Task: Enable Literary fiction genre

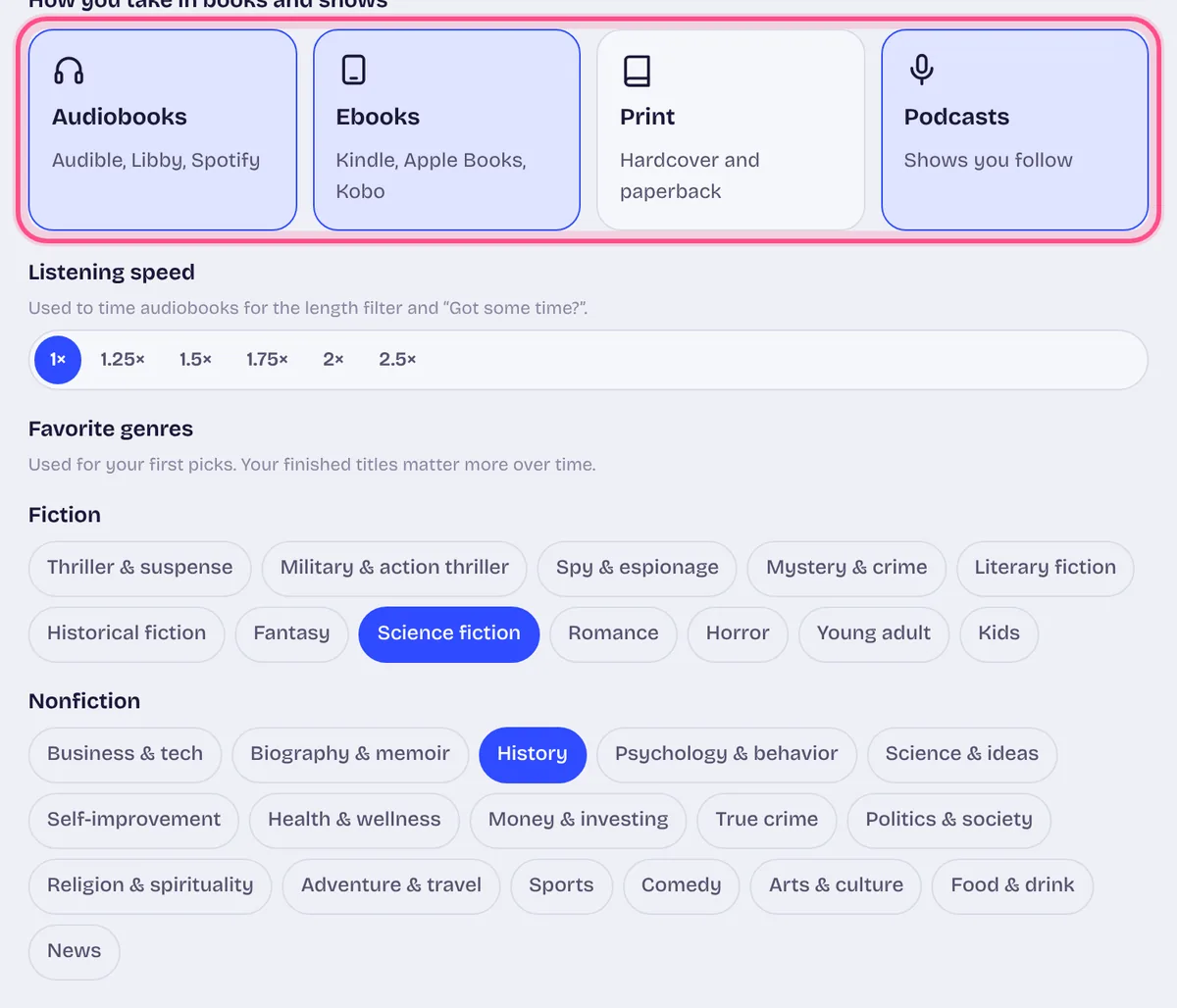Action: (x=1046, y=568)
